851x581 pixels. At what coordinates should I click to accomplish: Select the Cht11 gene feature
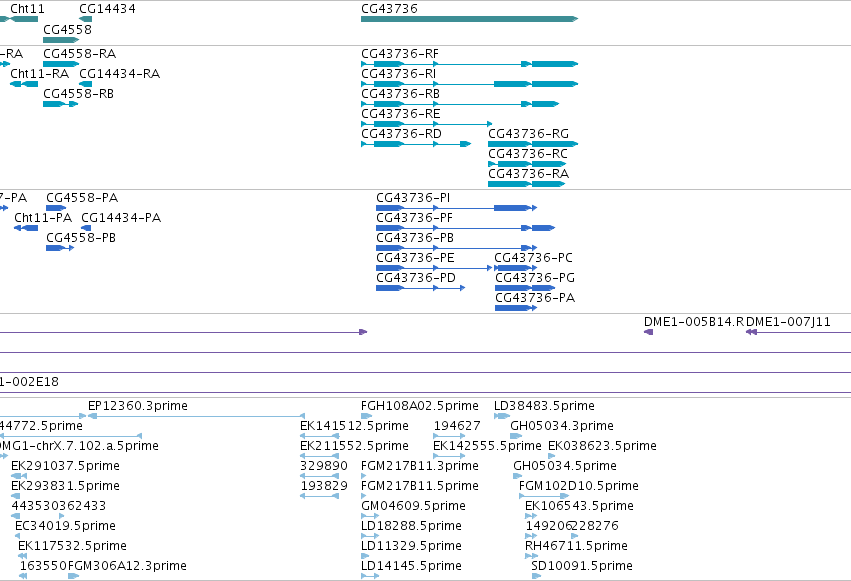[x=24, y=19]
